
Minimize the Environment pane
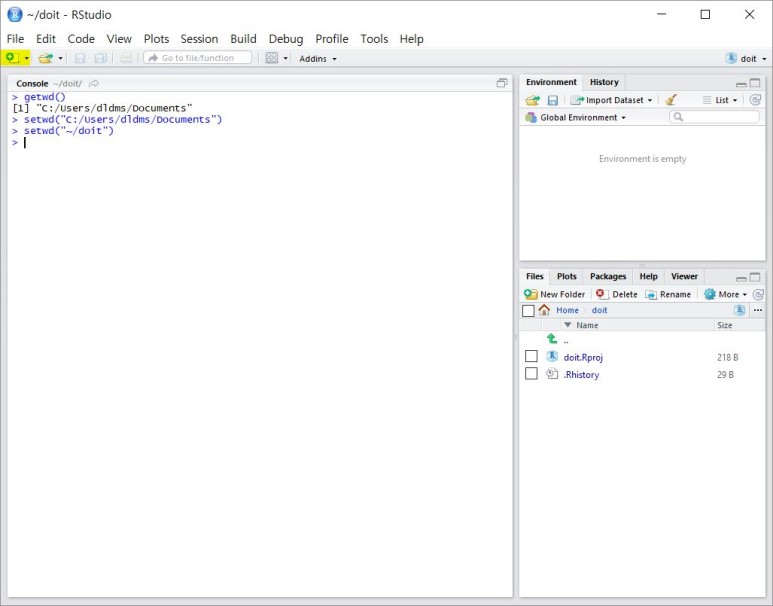click(741, 83)
